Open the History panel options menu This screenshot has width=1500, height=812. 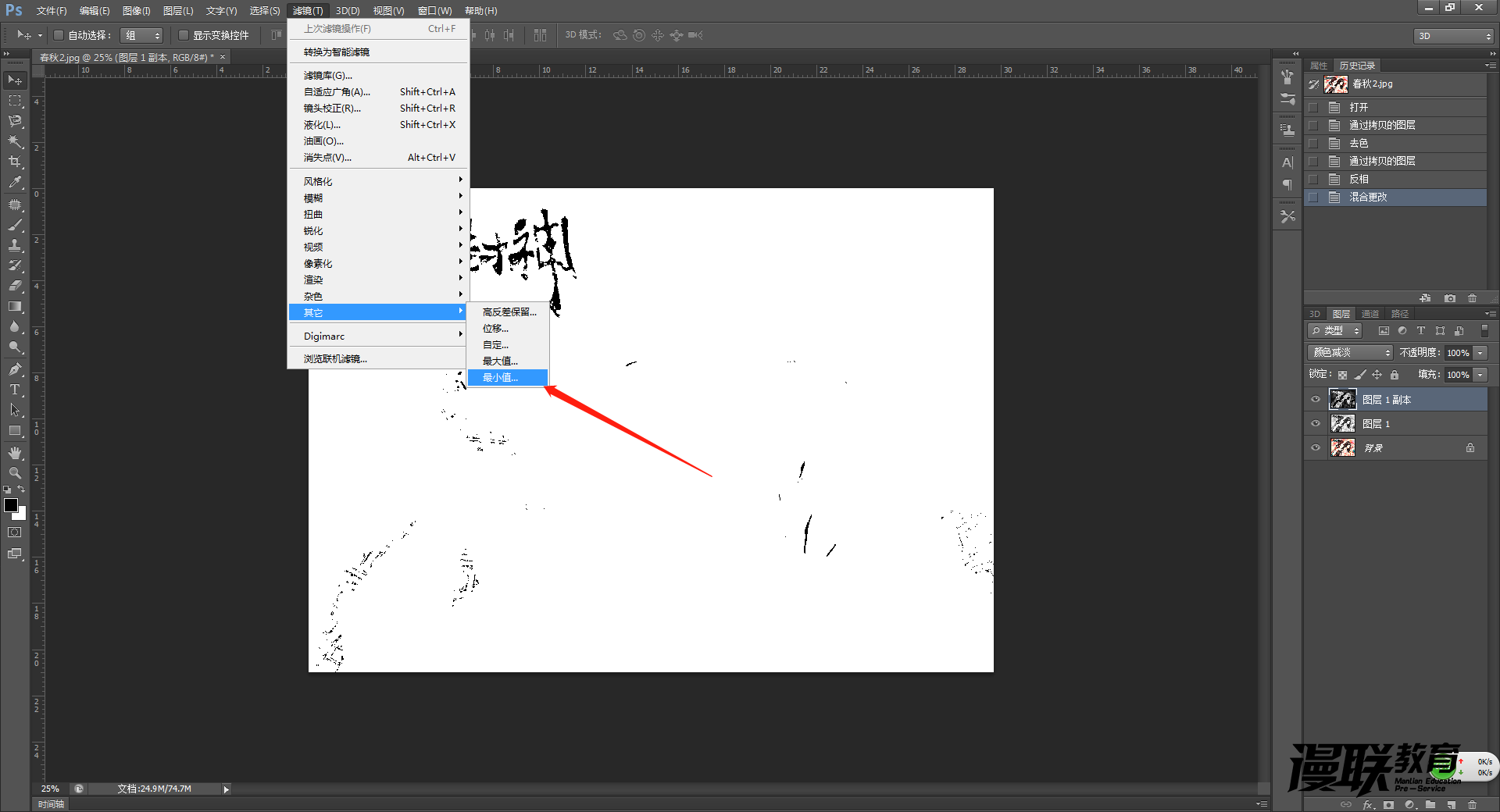pos(1491,66)
